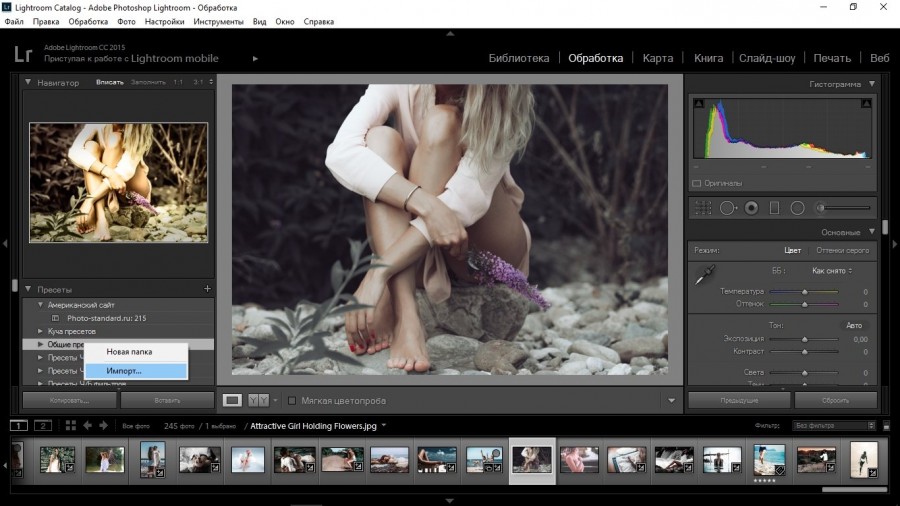Select the Radial Filter tool

(797, 208)
